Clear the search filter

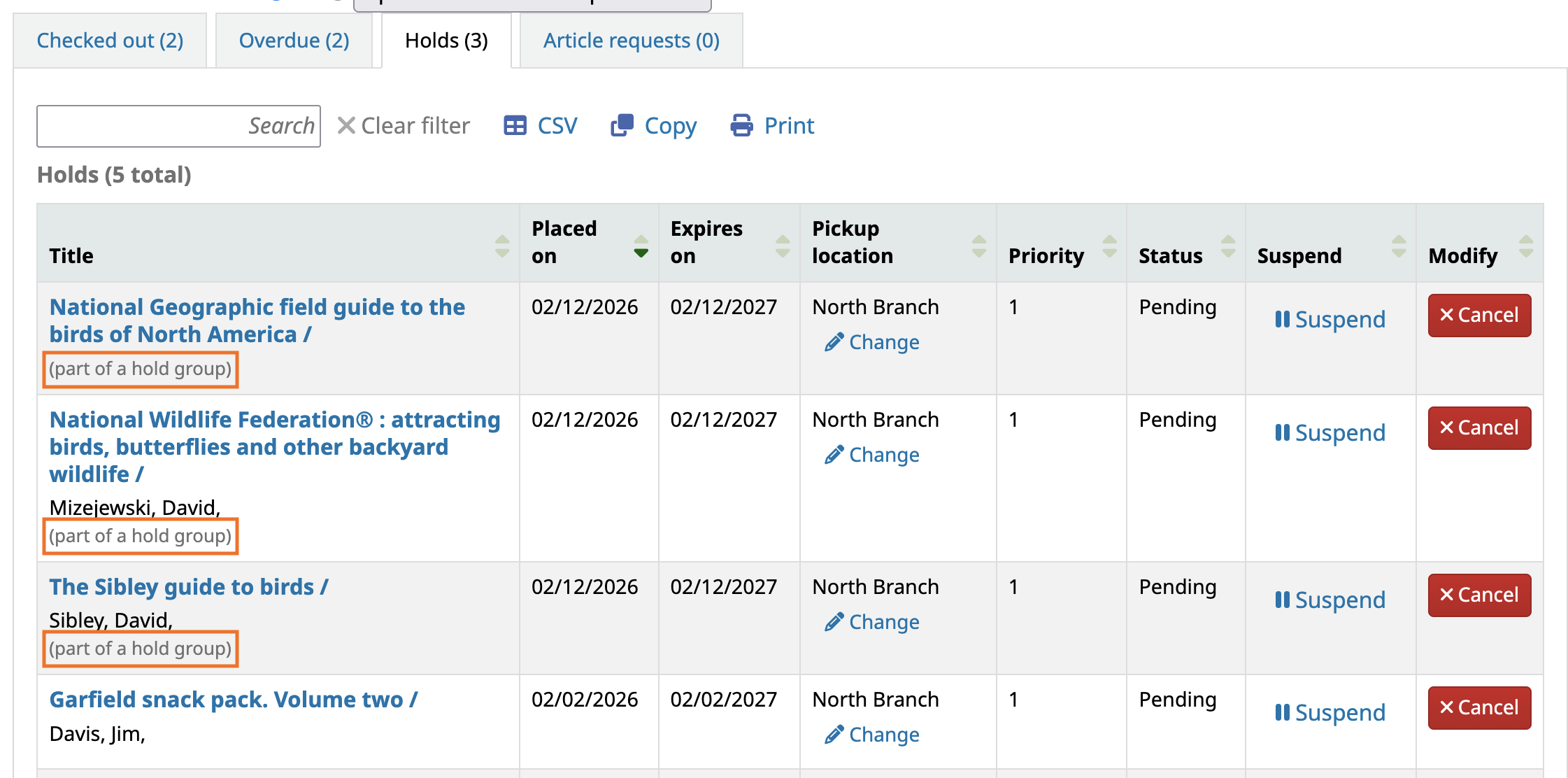tap(404, 126)
